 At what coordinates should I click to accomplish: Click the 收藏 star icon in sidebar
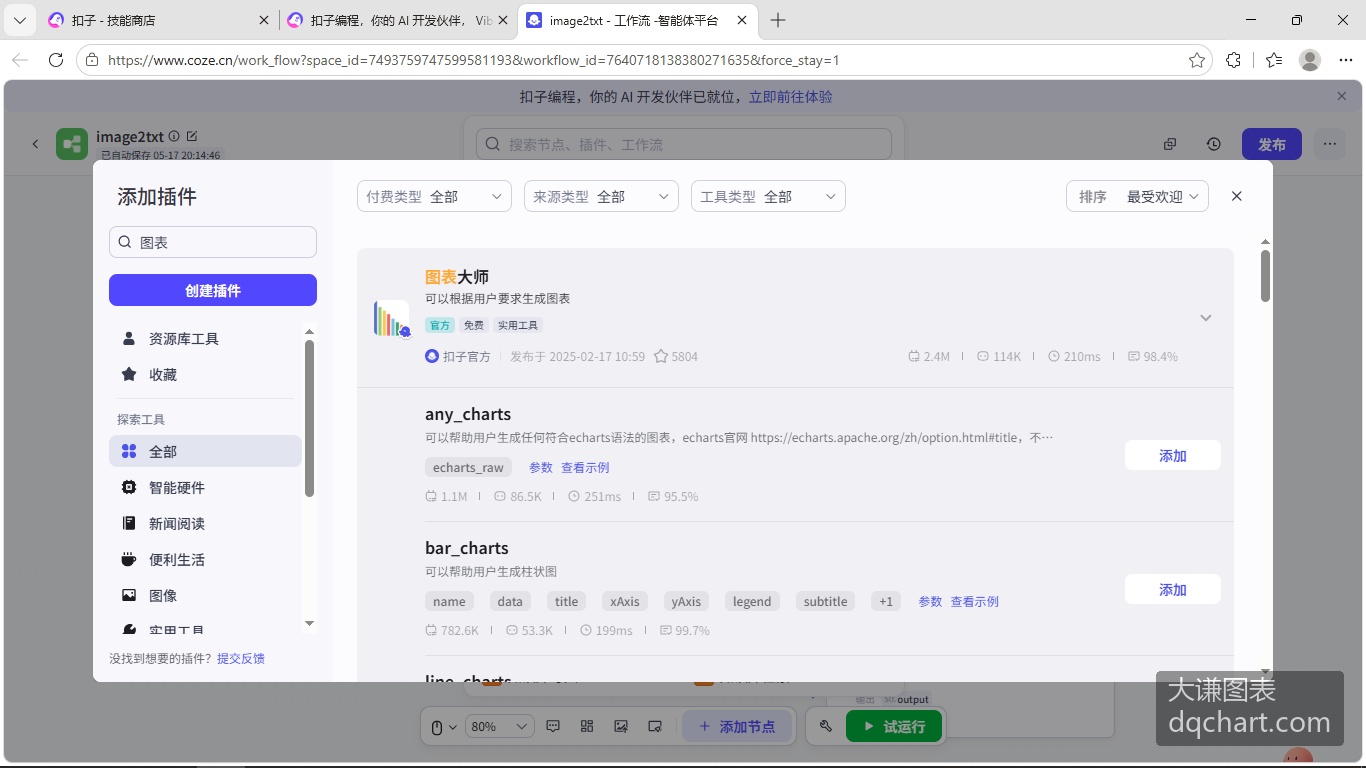129,374
